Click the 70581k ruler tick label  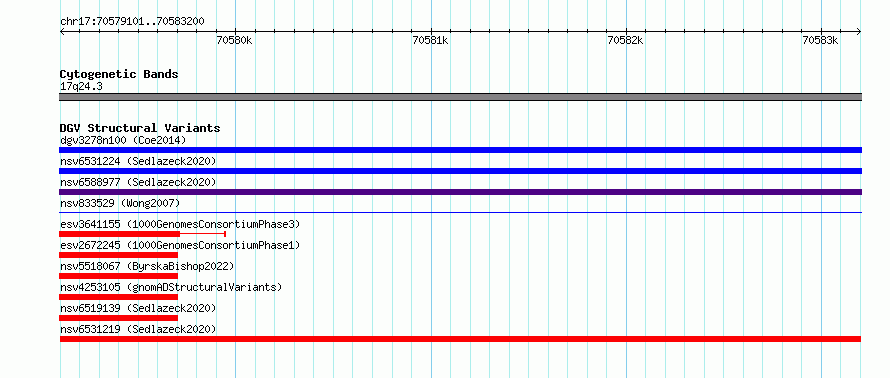[430, 40]
